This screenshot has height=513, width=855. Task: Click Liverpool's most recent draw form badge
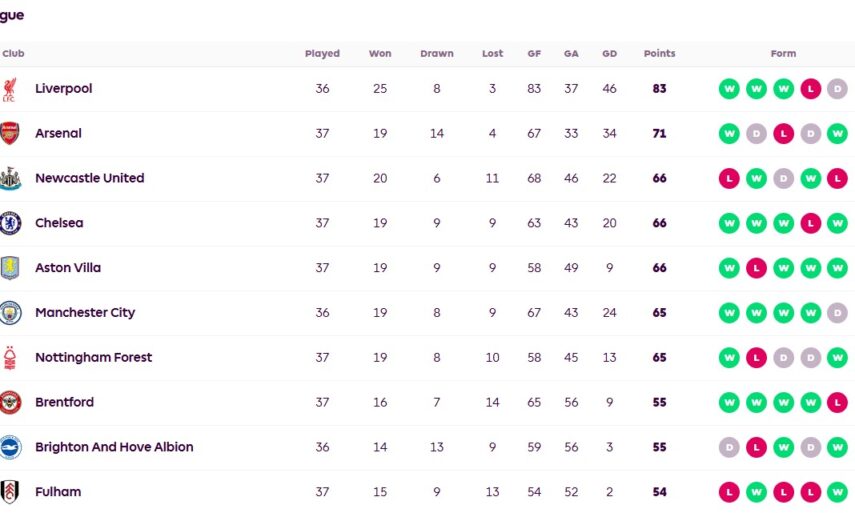[x=837, y=89]
